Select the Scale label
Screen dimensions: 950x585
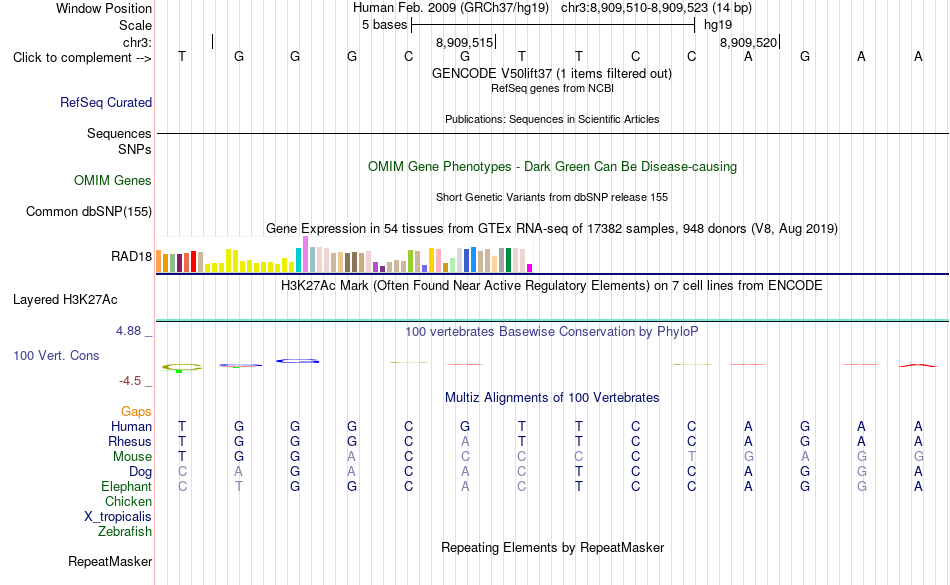136,25
